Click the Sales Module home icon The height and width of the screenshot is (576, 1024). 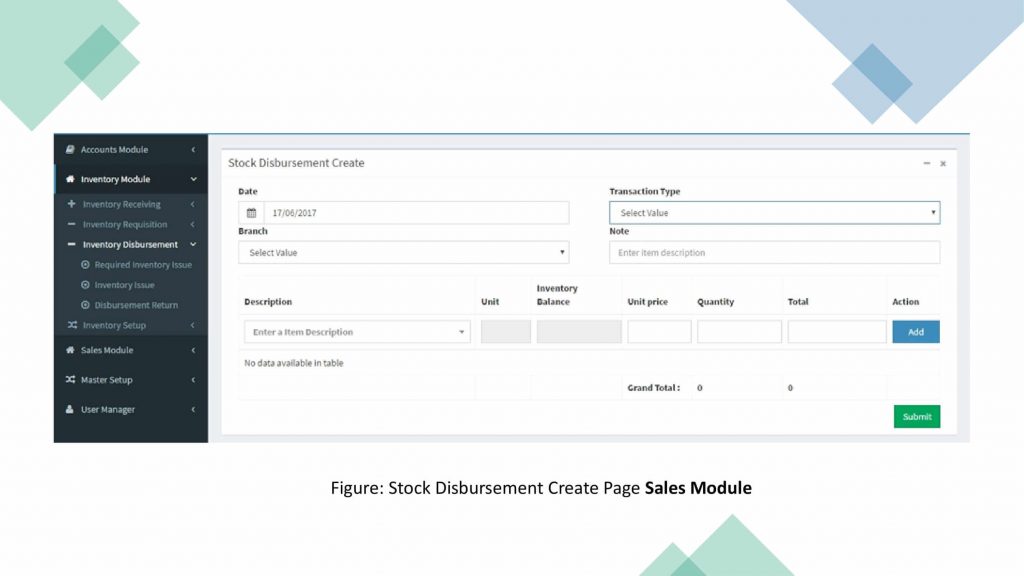[70, 351]
